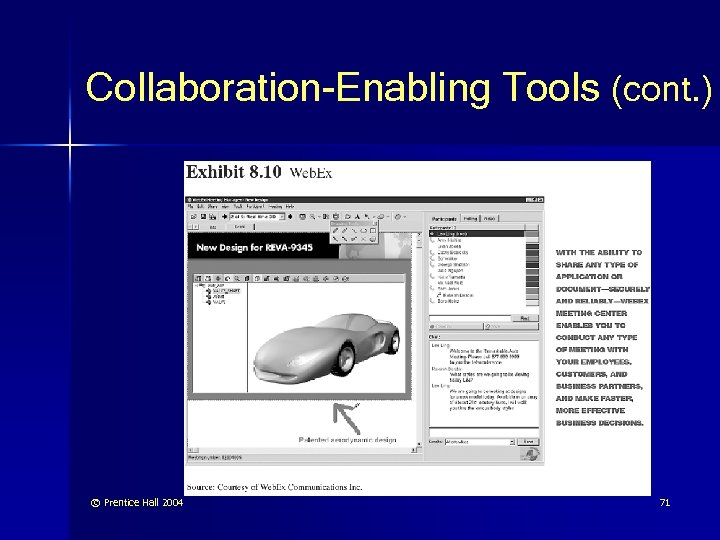
Task: Click the magnifier zoom icon in toolbar
Action: (312, 217)
